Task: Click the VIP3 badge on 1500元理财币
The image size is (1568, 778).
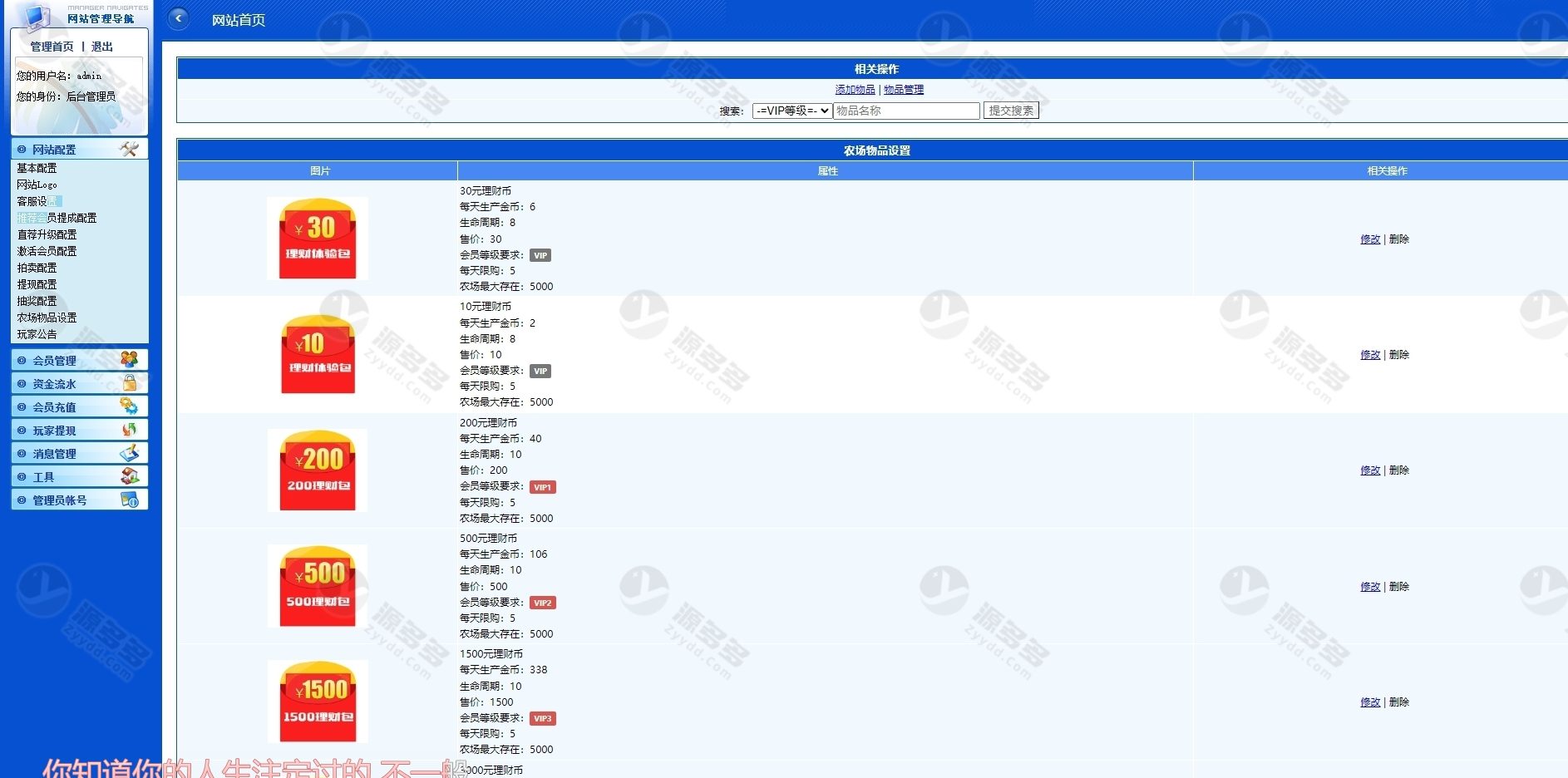Action: (x=542, y=718)
